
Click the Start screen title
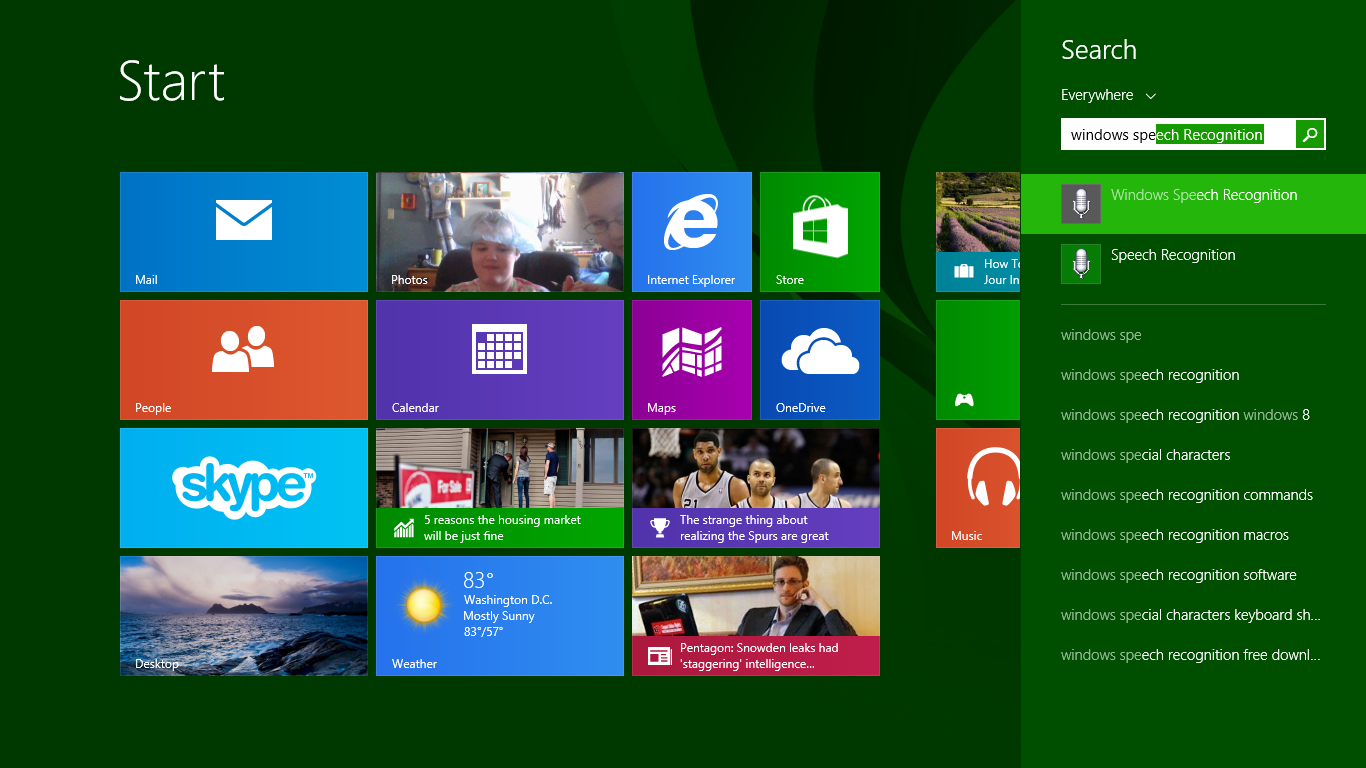pos(172,81)
